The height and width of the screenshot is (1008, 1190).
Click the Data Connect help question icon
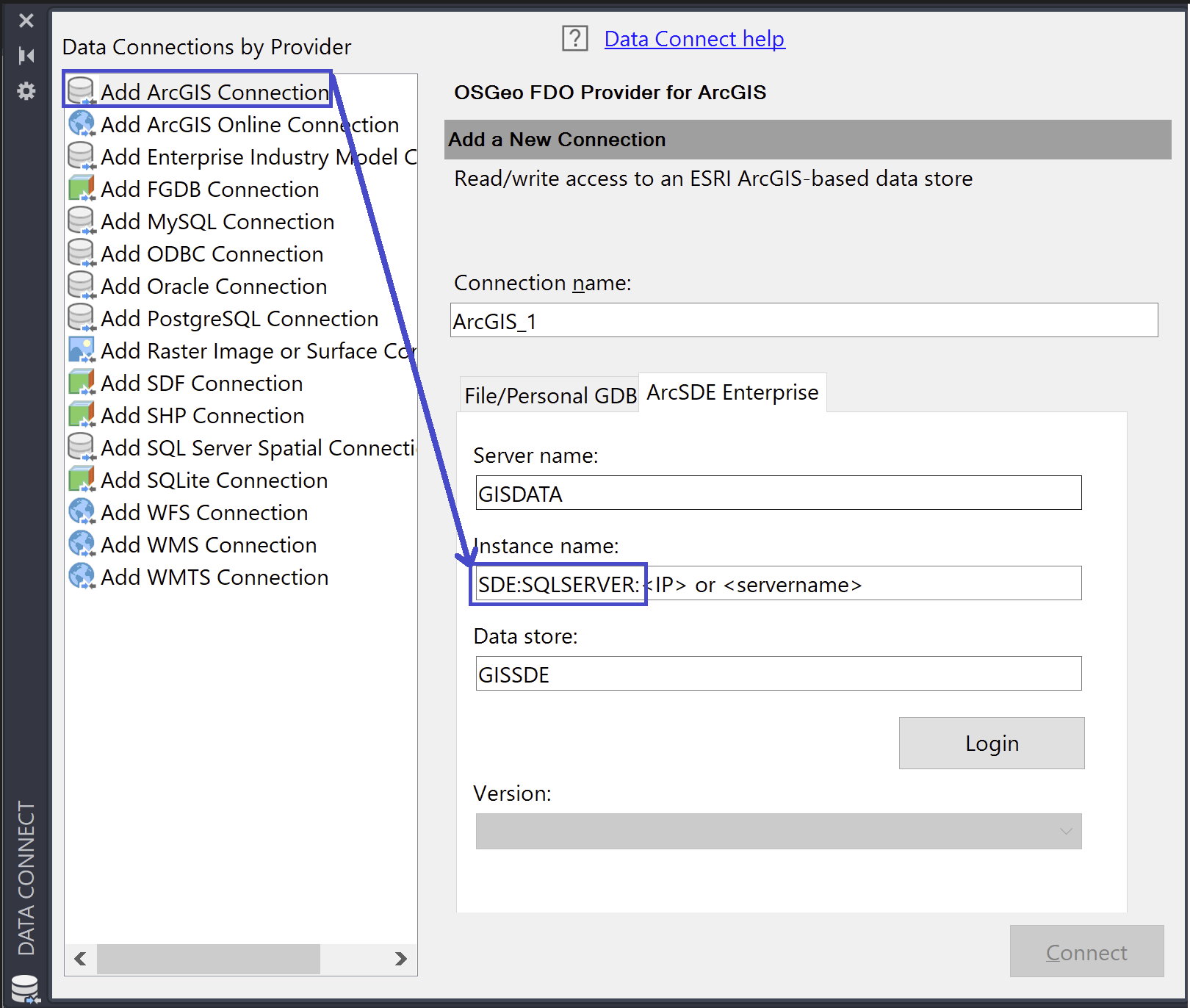575,38
